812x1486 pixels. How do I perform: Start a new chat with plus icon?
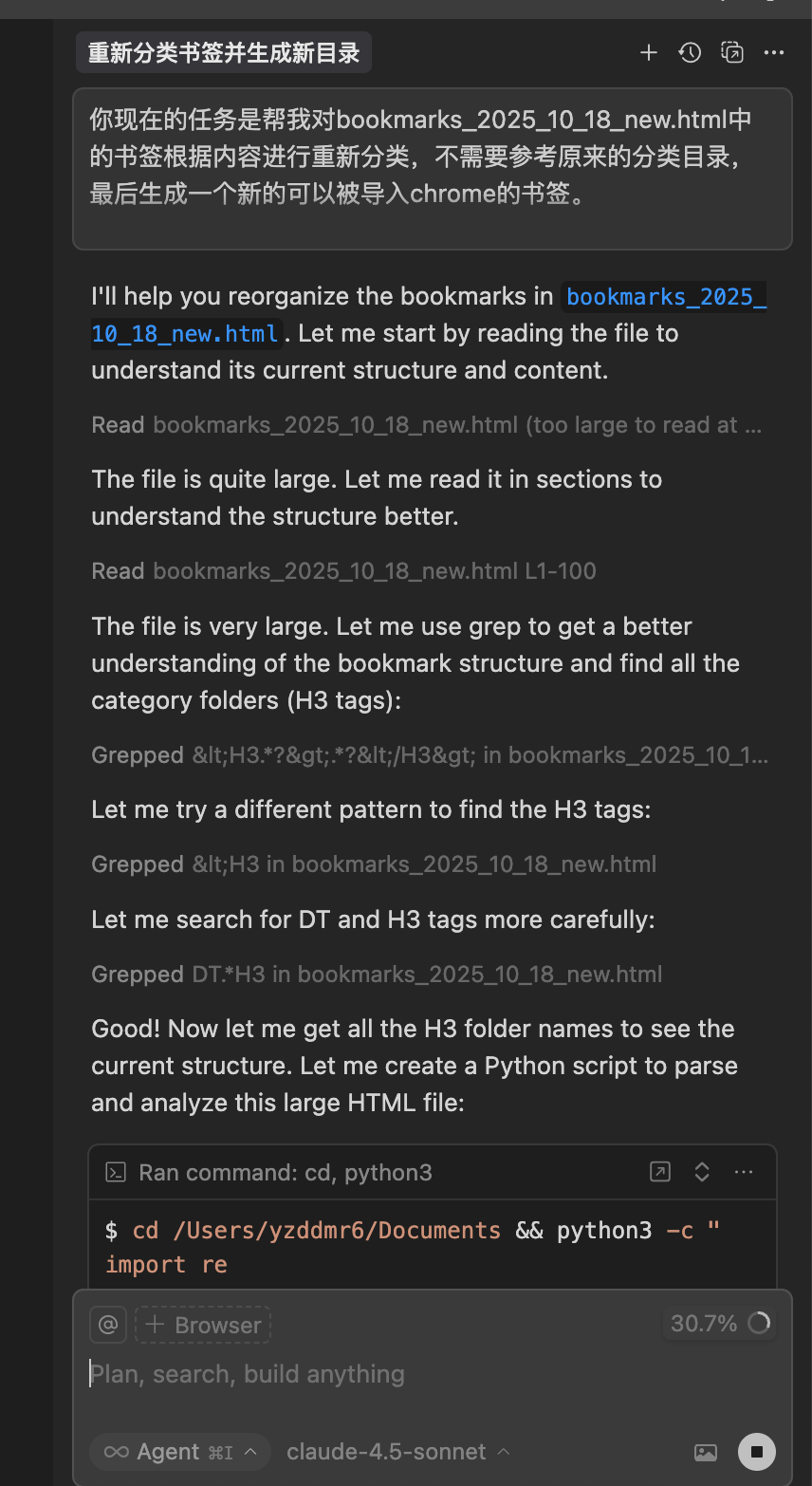point(649,53)
